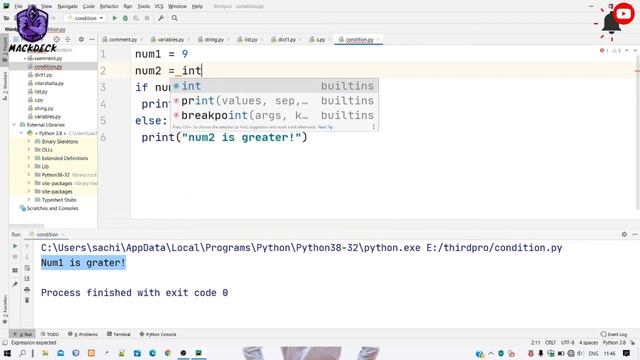The height and width of the screenshot is (360, 640).
Task: Open the Refactor menu
Action: tap(109, 6)
